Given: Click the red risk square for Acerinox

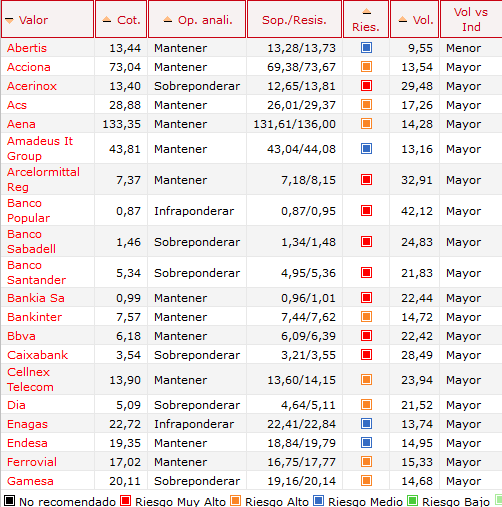Looking at the screenshot, I should (x=366, y=86).
